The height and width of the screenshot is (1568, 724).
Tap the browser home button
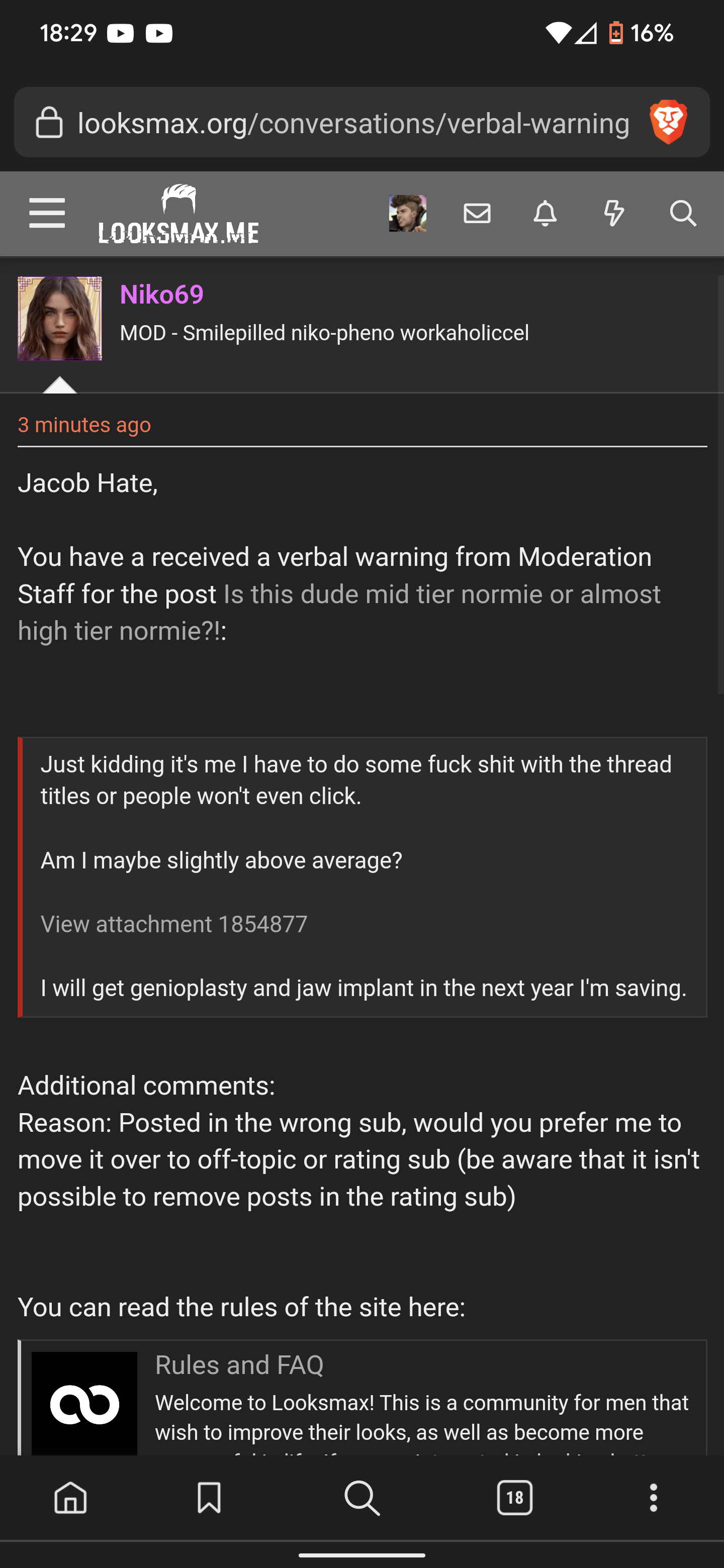[x=70, y=1497]
